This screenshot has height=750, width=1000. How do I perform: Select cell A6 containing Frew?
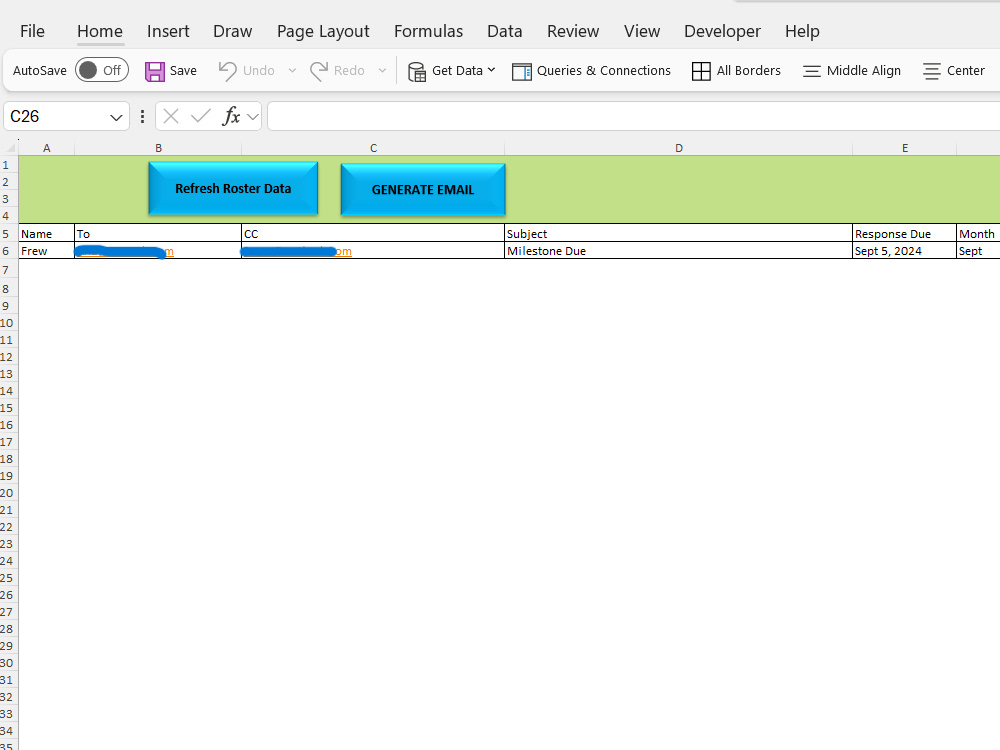pos(45,251)
